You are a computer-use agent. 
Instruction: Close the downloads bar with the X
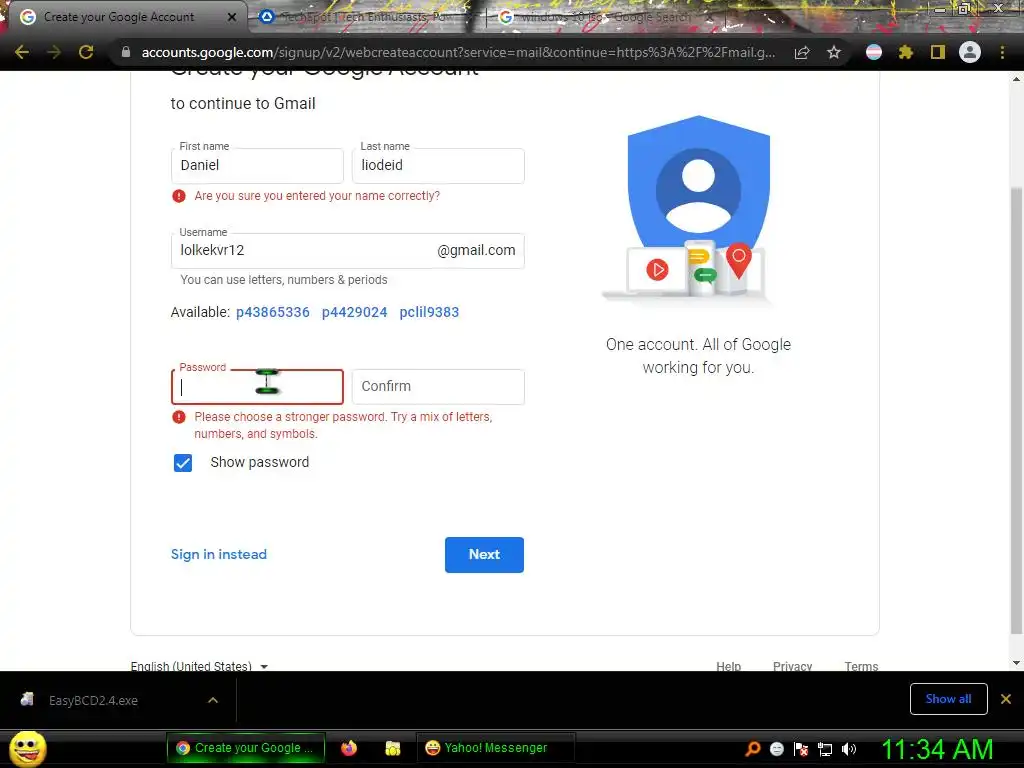tap(1006, 699)
